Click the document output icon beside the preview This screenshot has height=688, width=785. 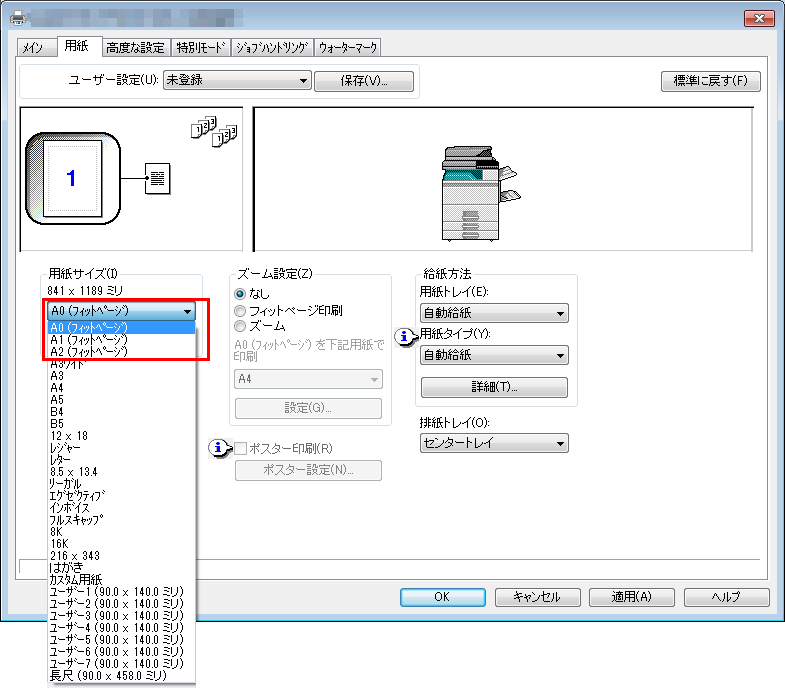(157, 178)
